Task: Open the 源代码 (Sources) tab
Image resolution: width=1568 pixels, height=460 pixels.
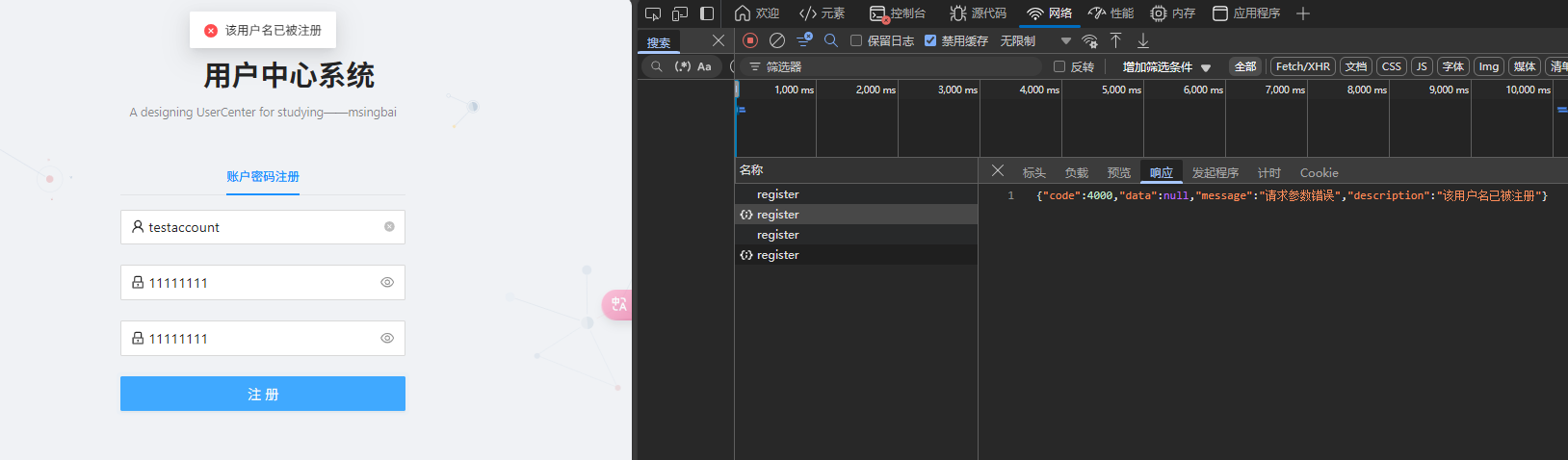Action: 979,13
